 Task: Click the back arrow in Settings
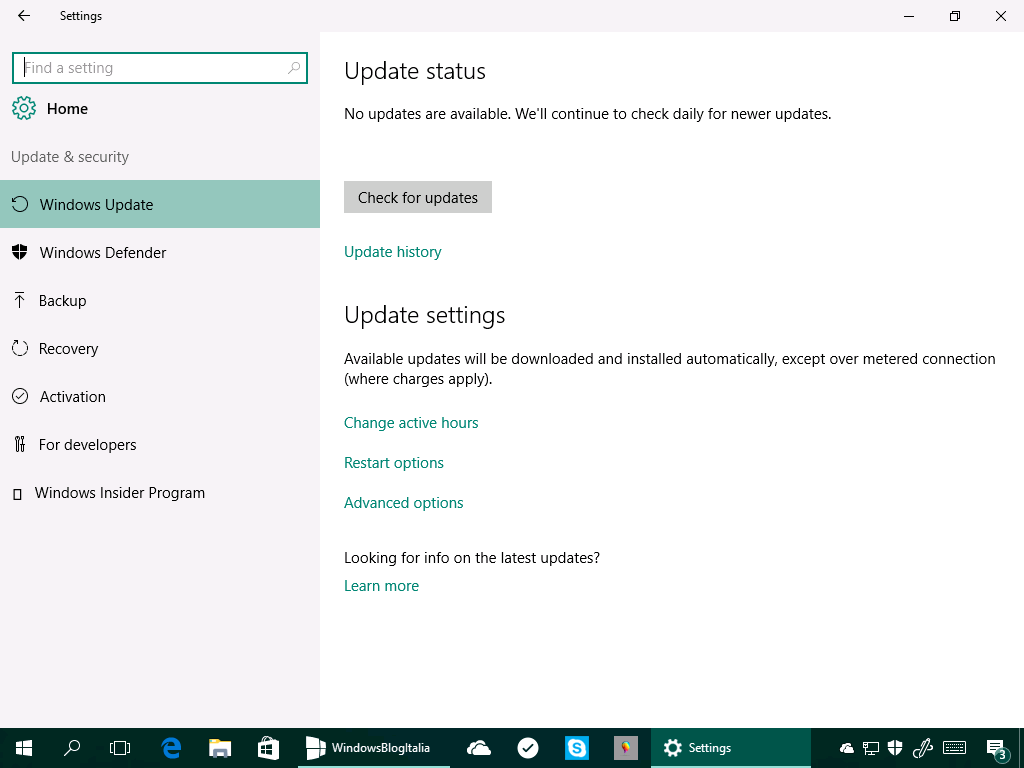(x=24, y=16)
